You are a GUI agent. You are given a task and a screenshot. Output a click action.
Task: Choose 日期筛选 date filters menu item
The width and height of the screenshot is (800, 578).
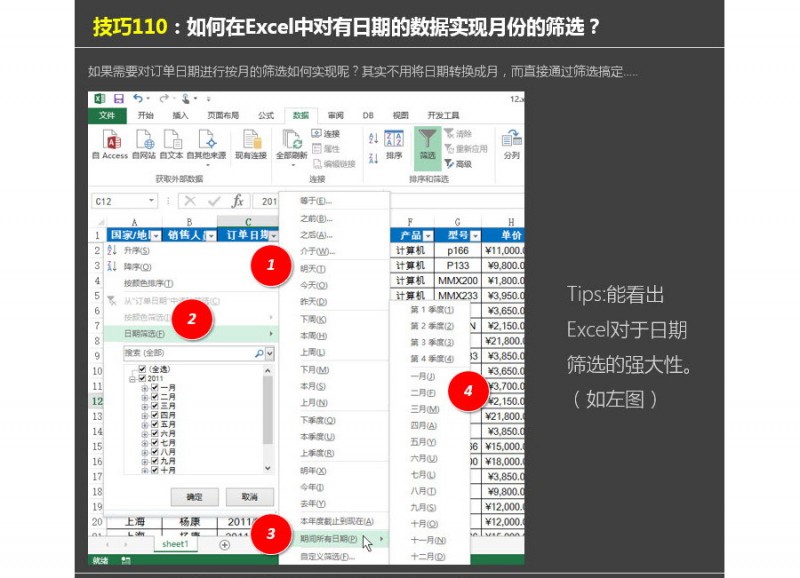coord(191,334)
